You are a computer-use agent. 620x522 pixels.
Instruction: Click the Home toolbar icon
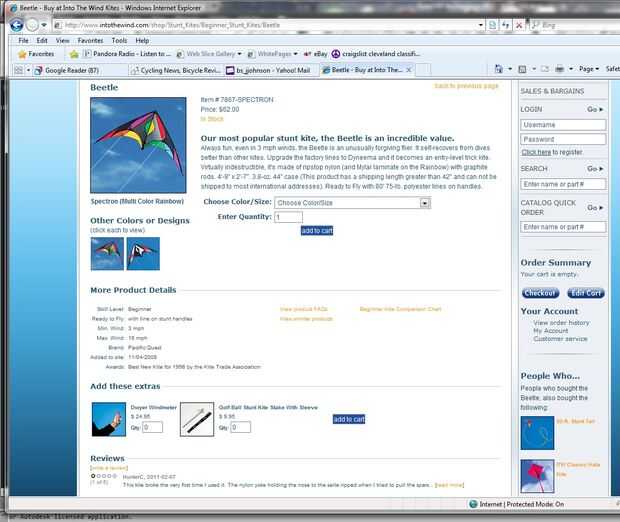click(499, 69)
